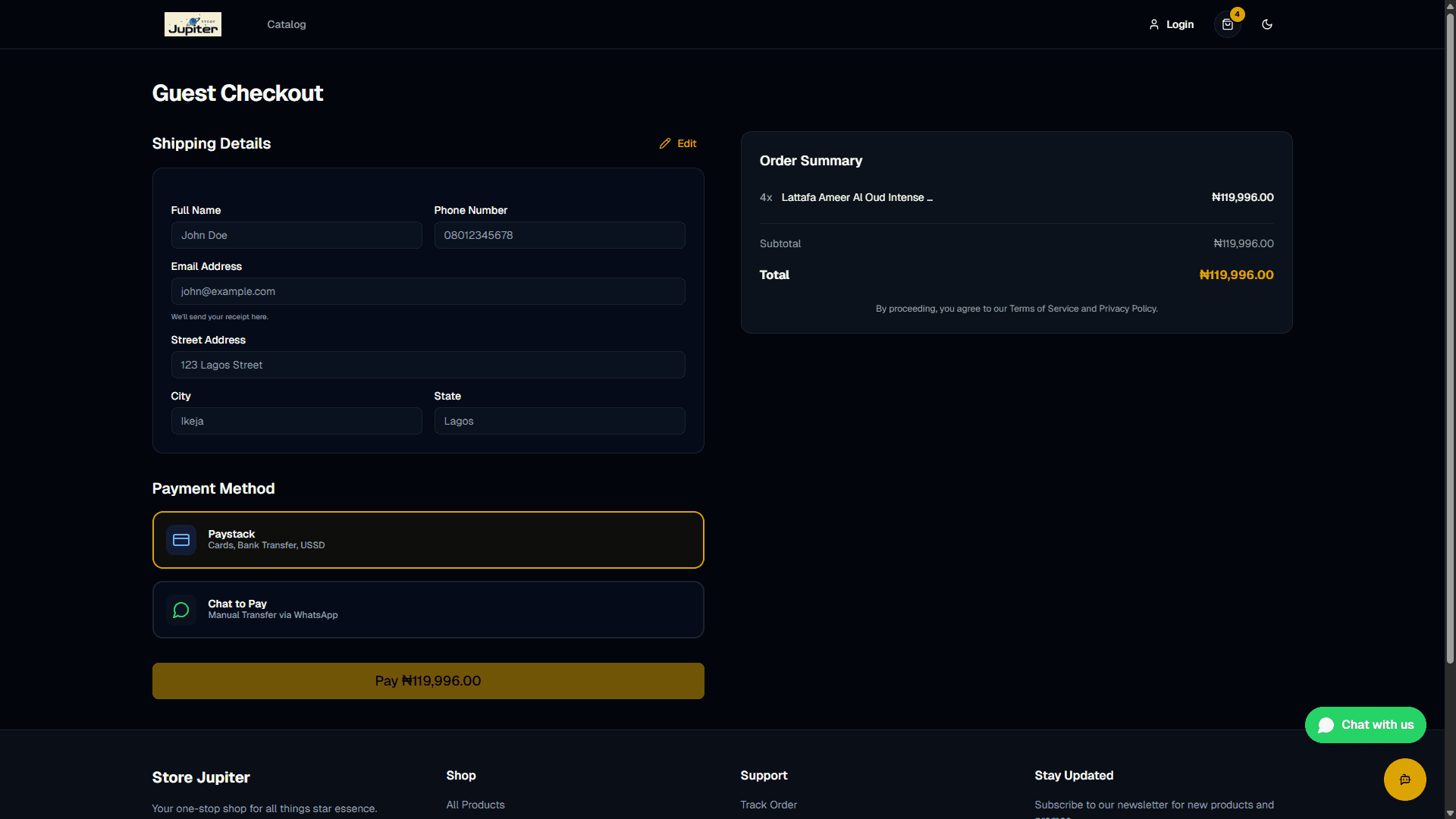
Task: Click the WhatsApp chat bubble icon
Action: point(181,610)
